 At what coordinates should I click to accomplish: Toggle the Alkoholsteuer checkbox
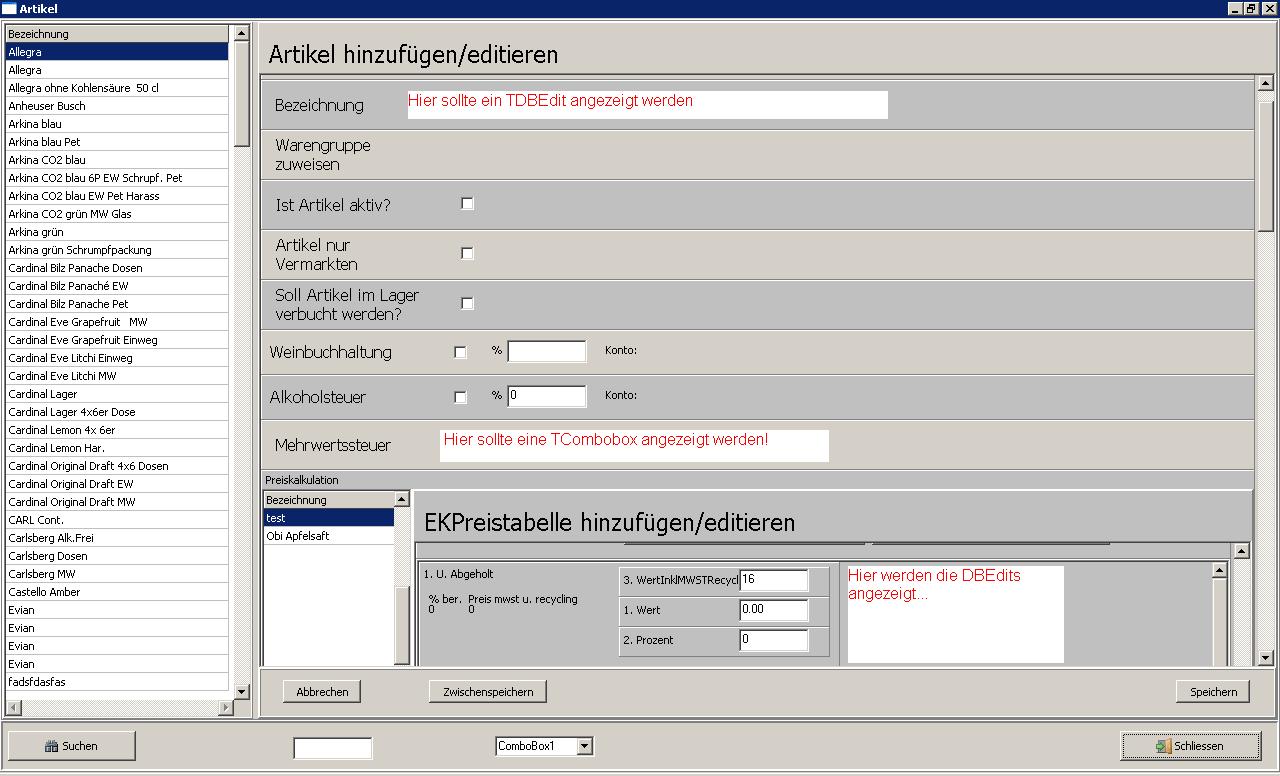460,397
